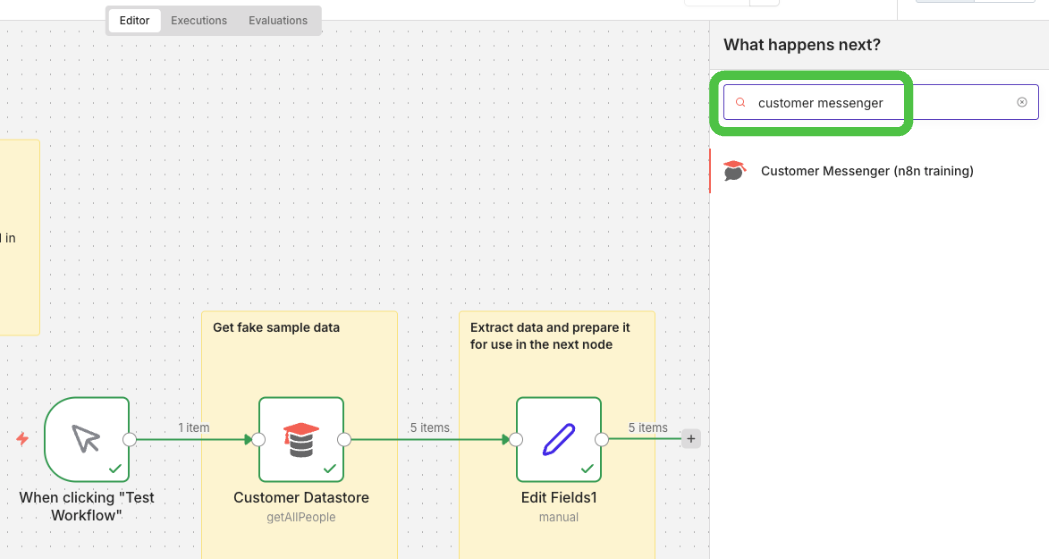The width and height of the screenshot is (1049, 559).
Task: Click the 'What happens next?' heading
Action: click(801, 45)
